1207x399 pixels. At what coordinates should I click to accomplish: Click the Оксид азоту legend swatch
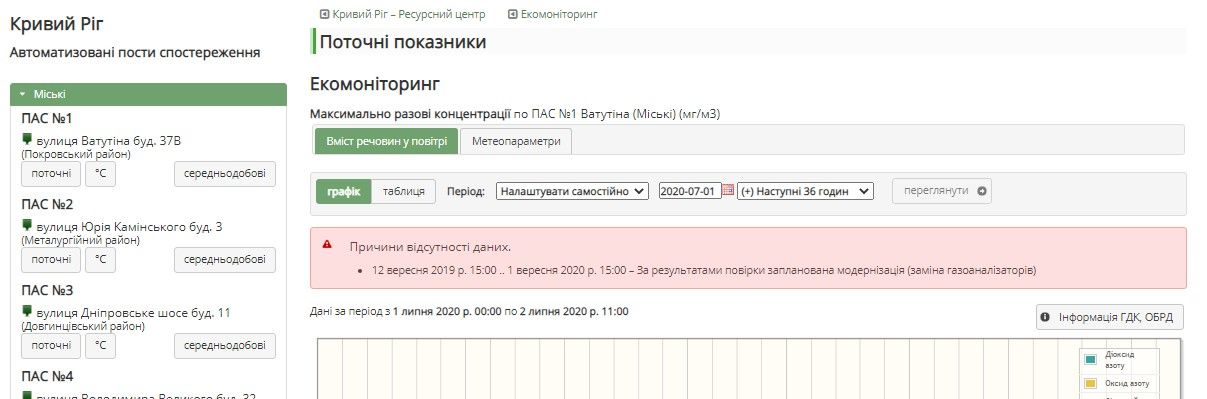coord(1091,384)
